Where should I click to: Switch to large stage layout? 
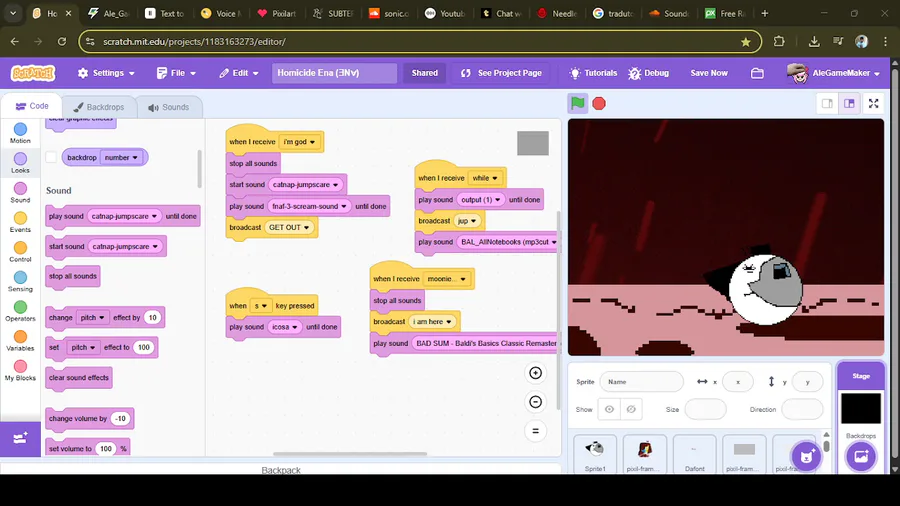(x=849, y=104)
